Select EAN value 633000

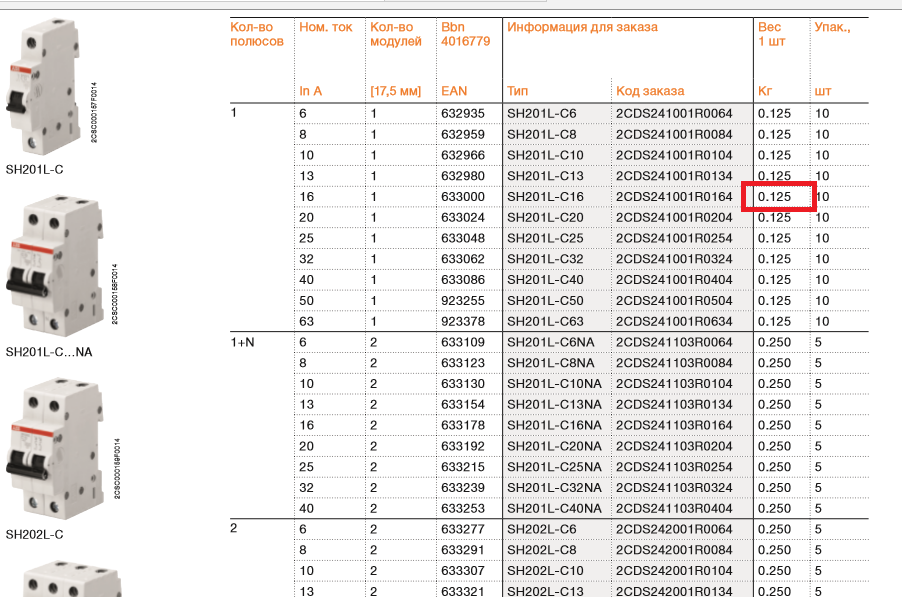463,197
